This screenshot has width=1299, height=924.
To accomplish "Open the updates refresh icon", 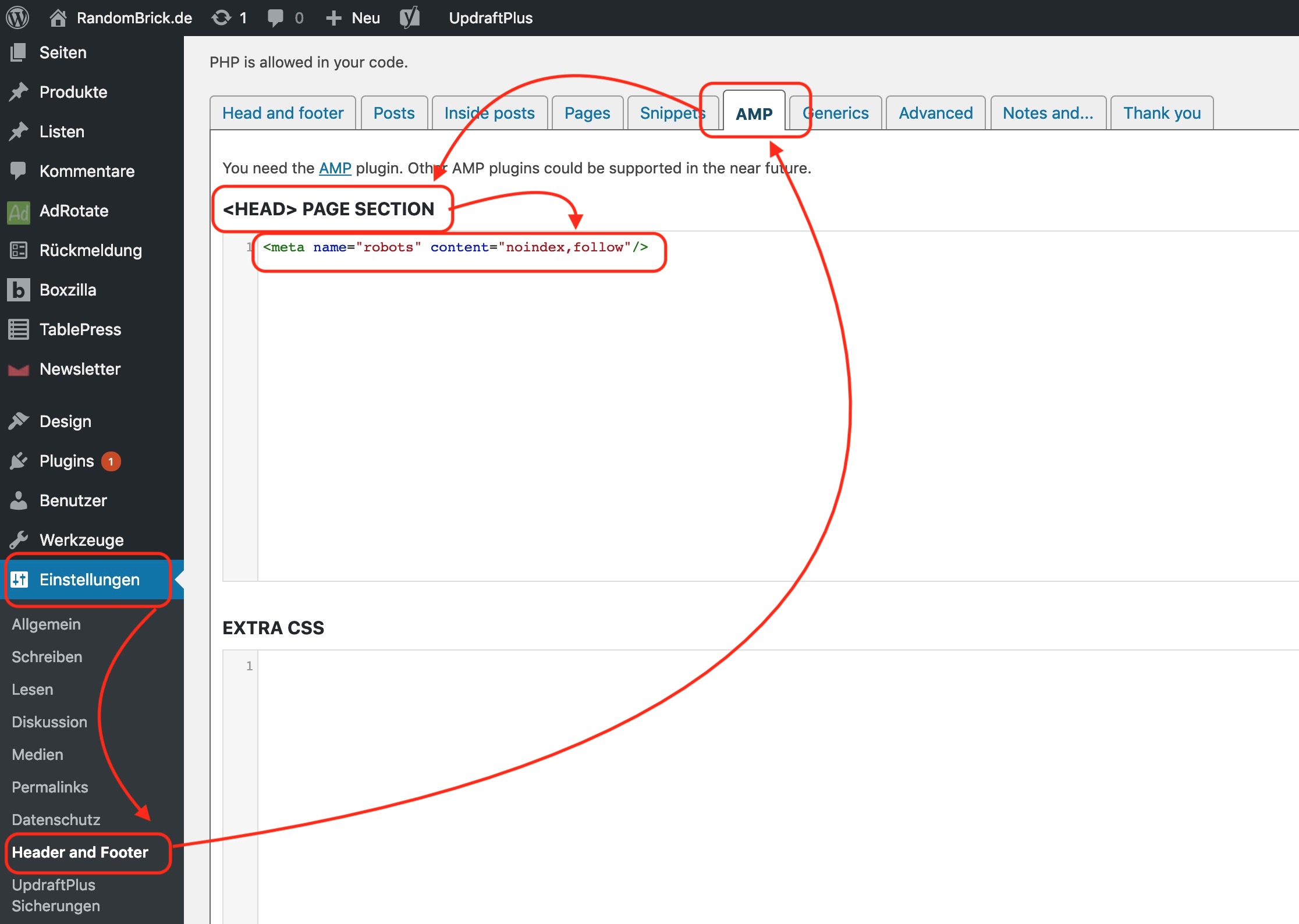I will point(222,17).
